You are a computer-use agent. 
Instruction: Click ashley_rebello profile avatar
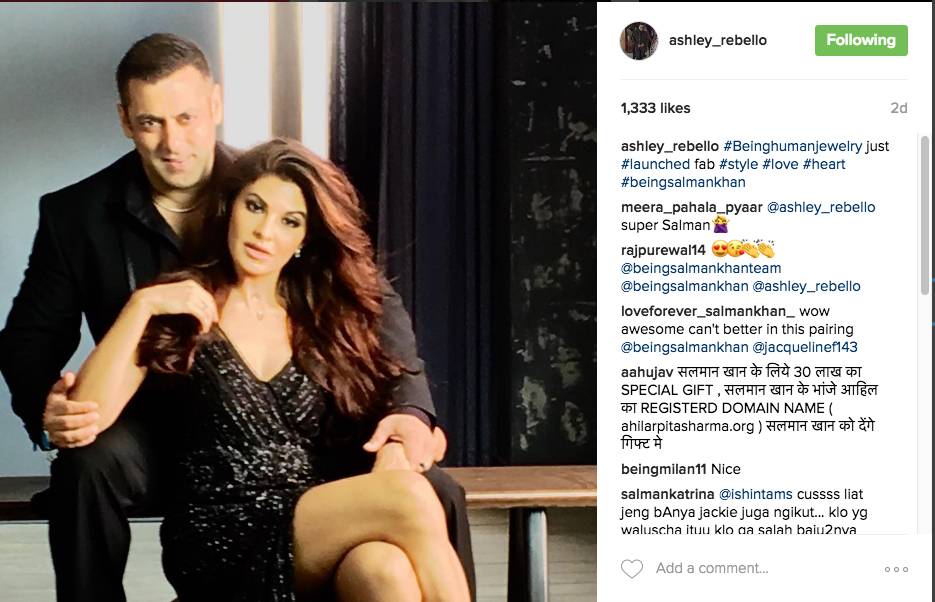pos(639,41)
